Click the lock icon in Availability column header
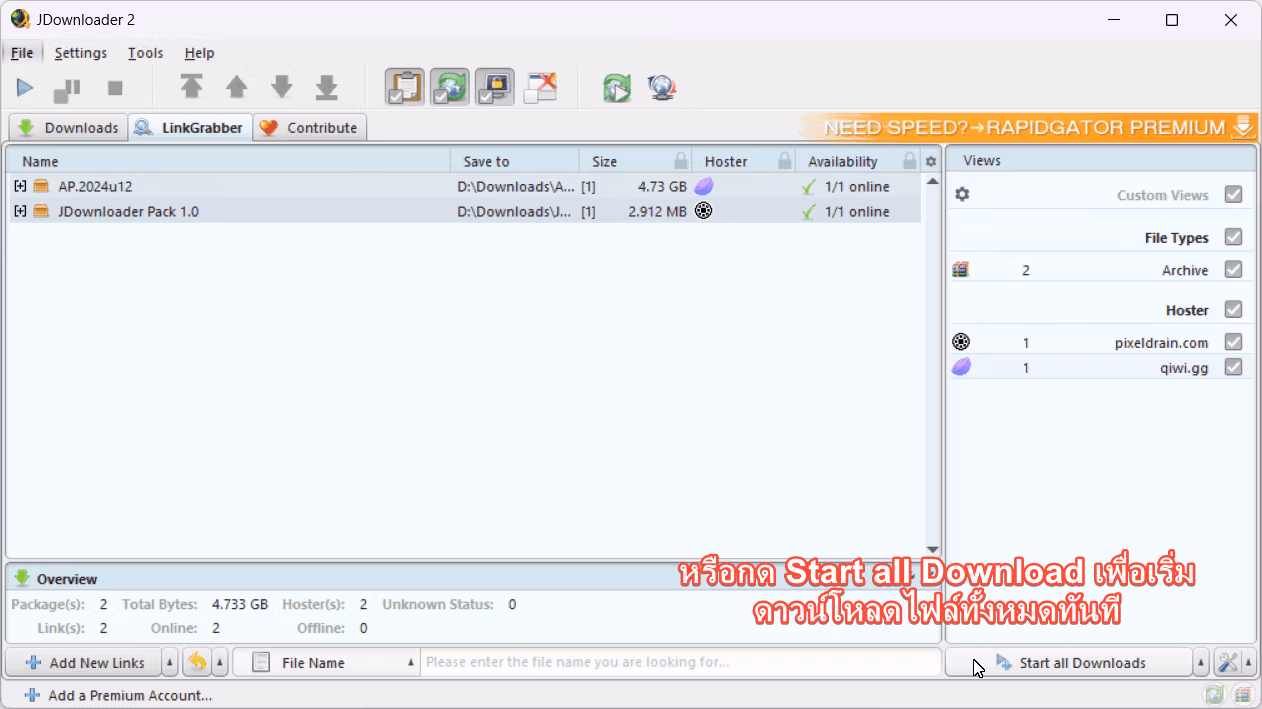Image resolution: width=1262 pixels, height=709 pixels. pos(910,161)
